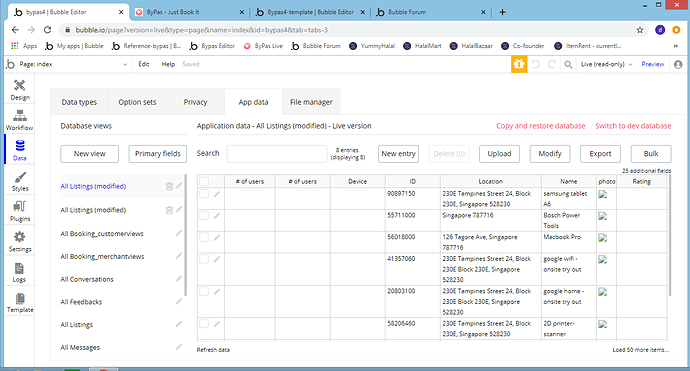Click Copy and restore database link

(541, 126)
